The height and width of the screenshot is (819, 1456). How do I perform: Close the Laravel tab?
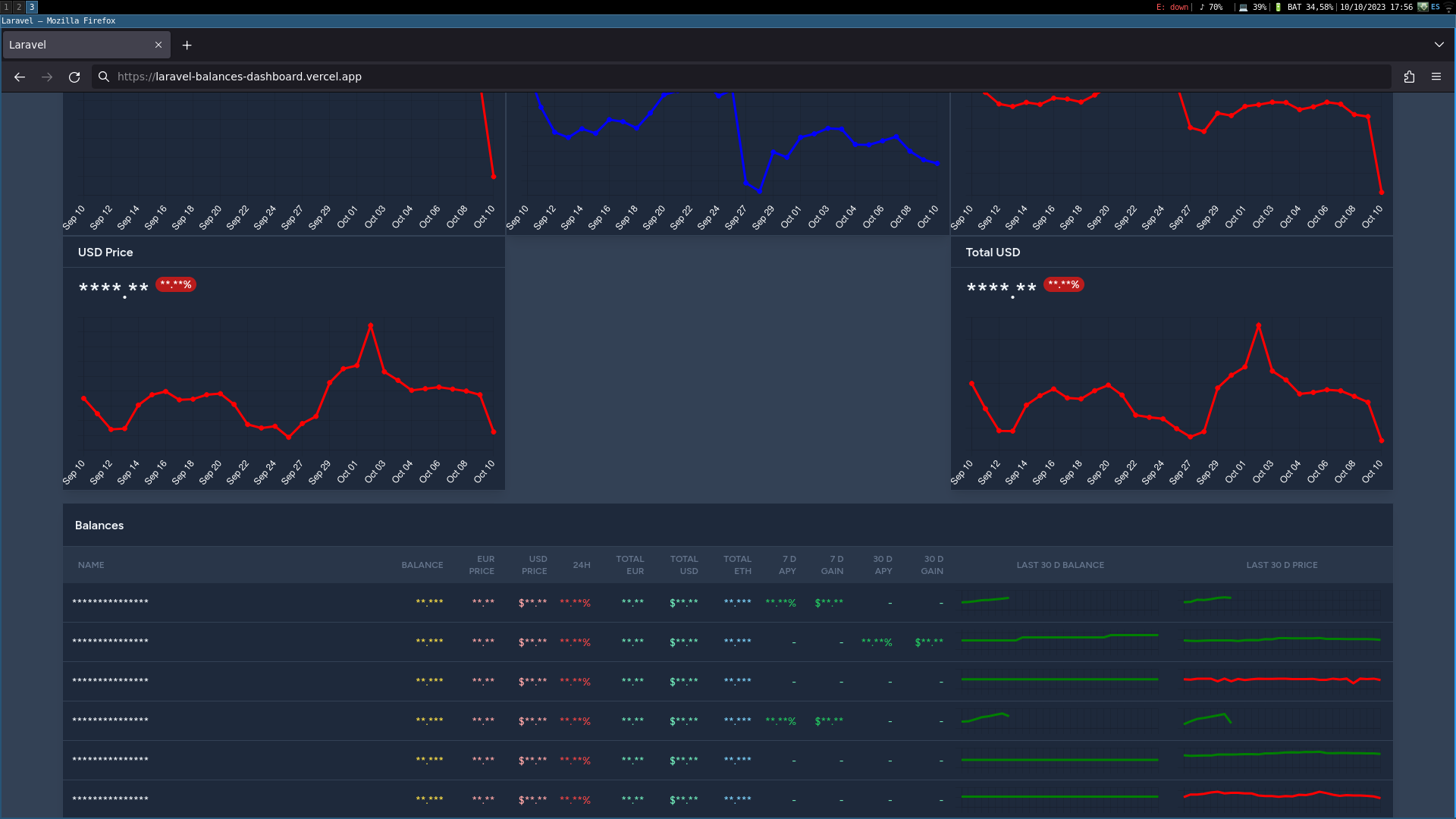[x=158, y=45]
